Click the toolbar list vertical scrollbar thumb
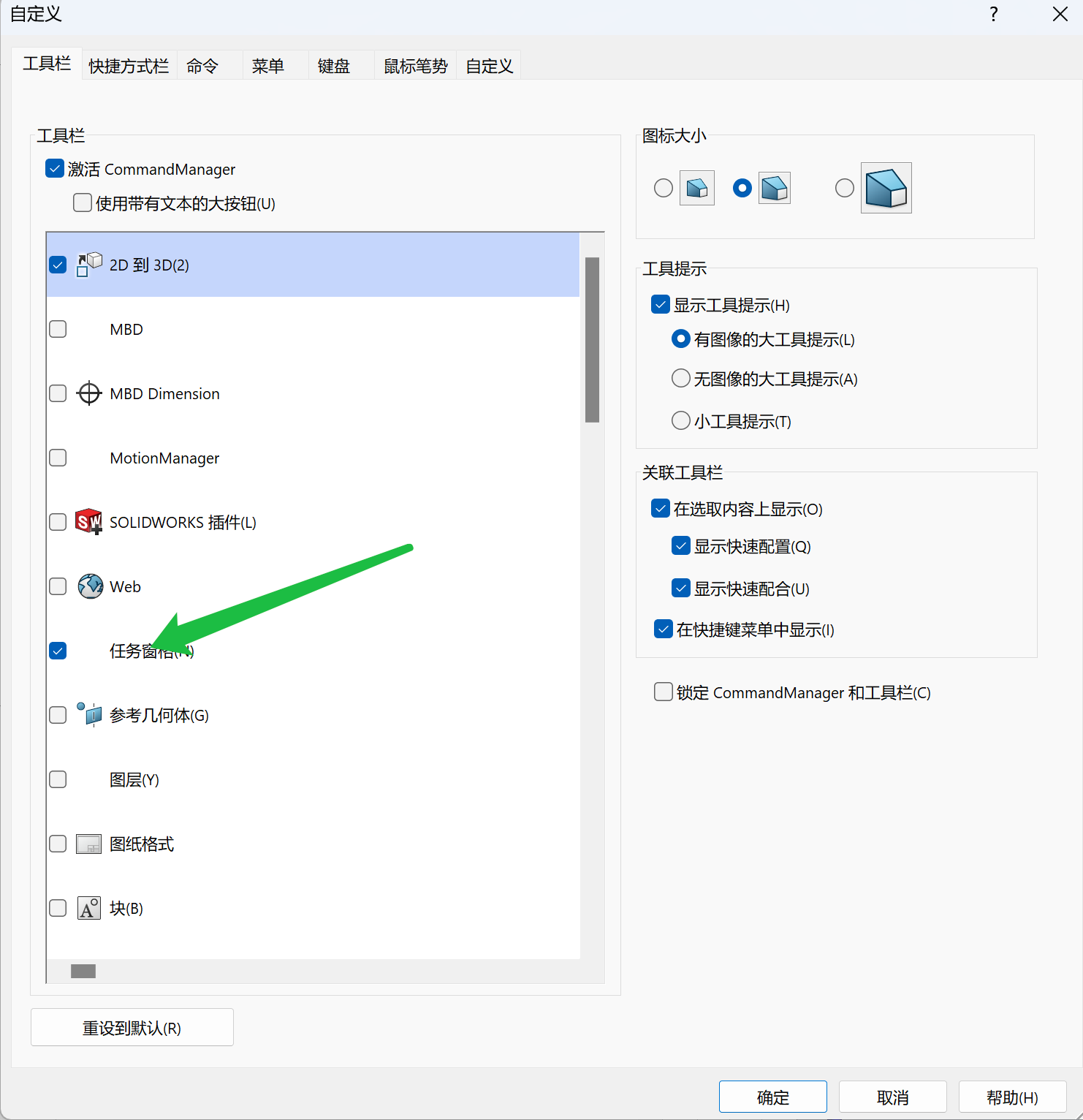The image size is (1083, 1120). click(x=592, y=340)
